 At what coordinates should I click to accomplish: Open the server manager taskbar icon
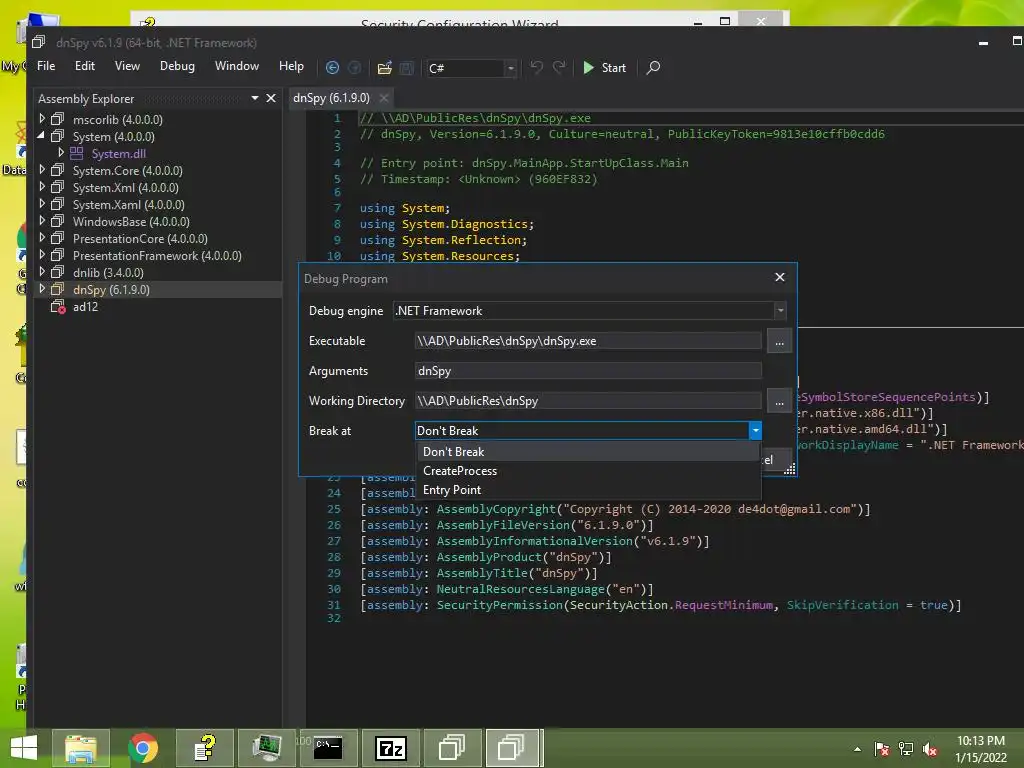tap(267, 748)
